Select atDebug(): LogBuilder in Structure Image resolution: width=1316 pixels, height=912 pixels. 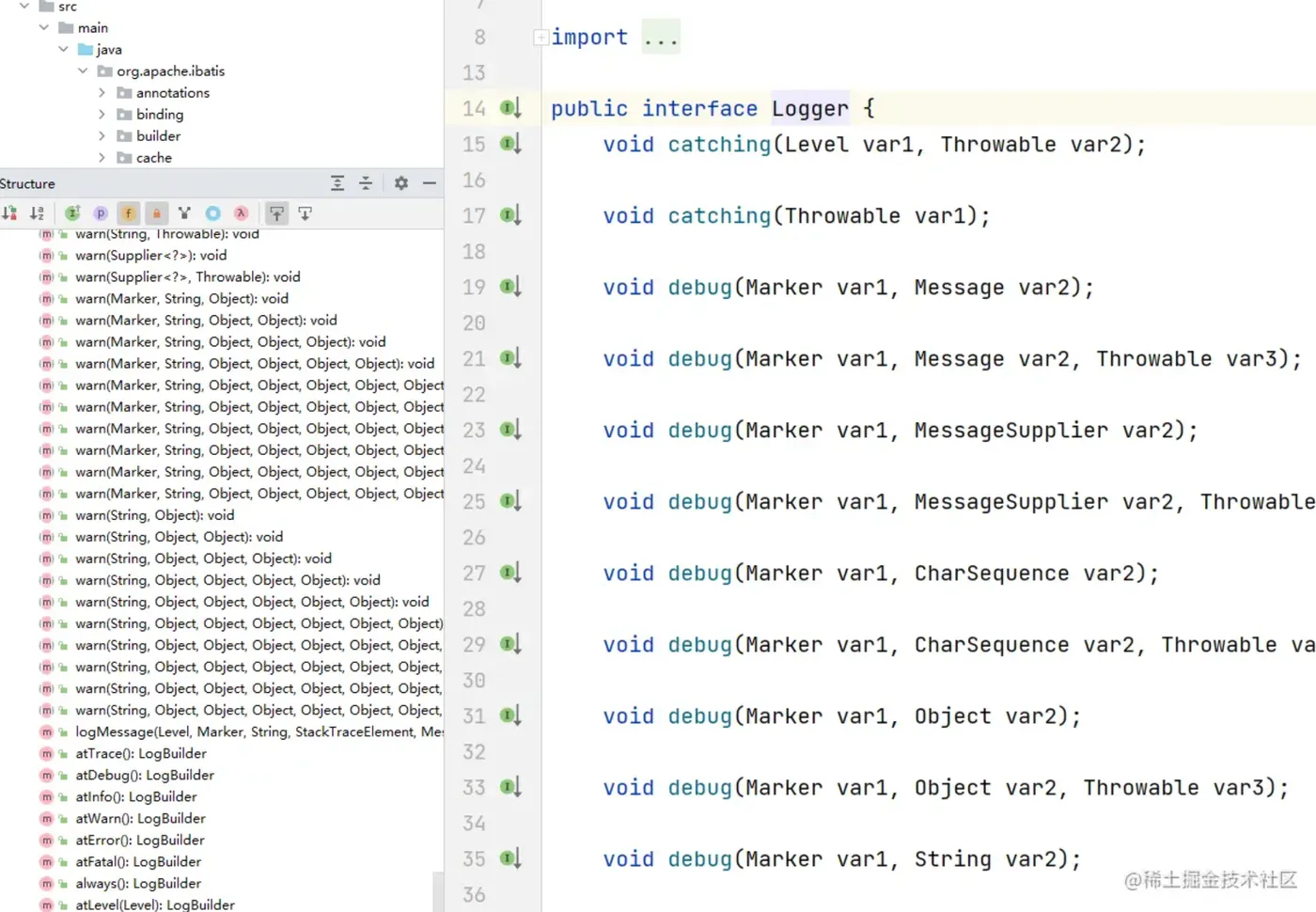coord(145,775)
